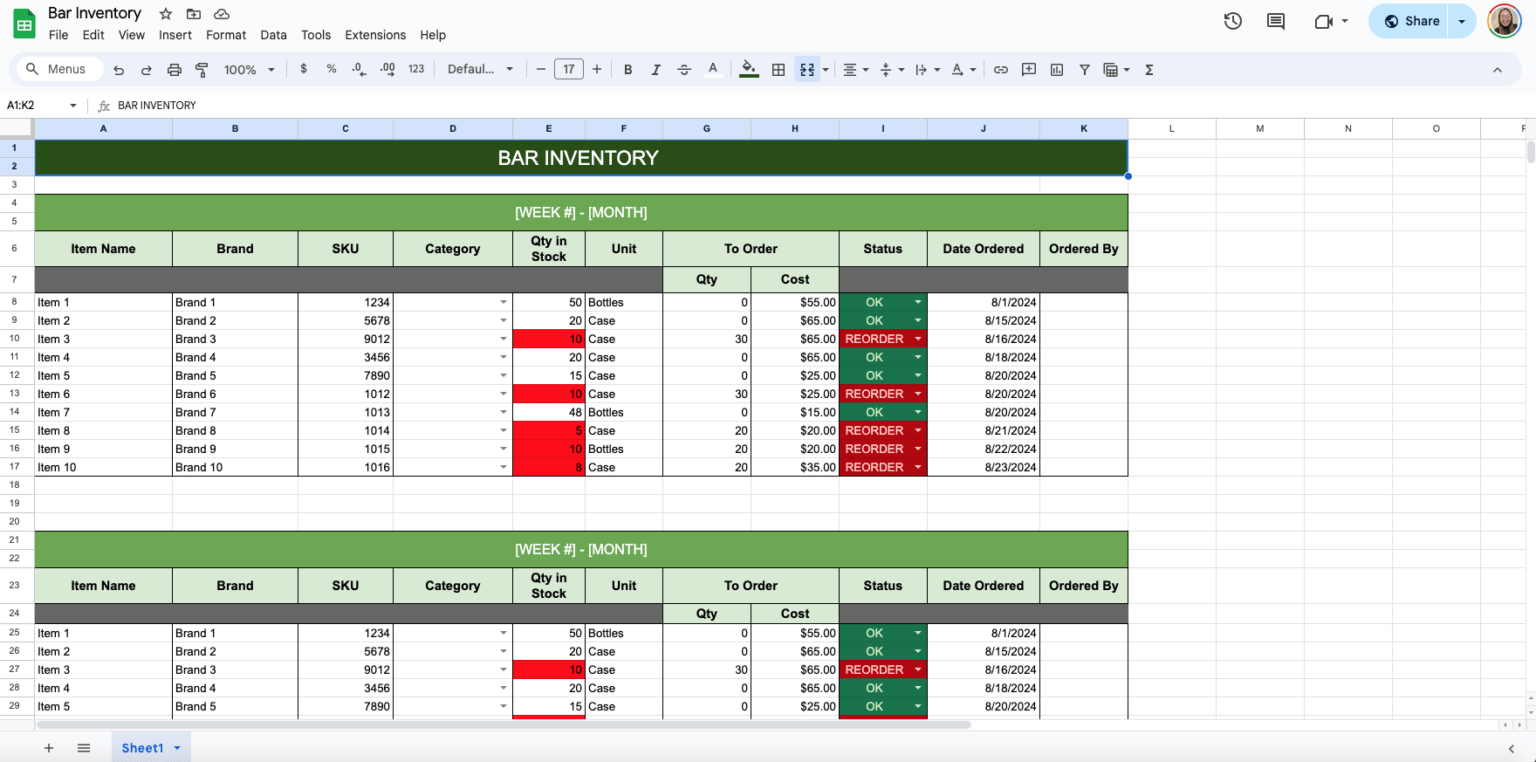
Task: Open the Create a filter icon
Action: (x=1084, y=69)
